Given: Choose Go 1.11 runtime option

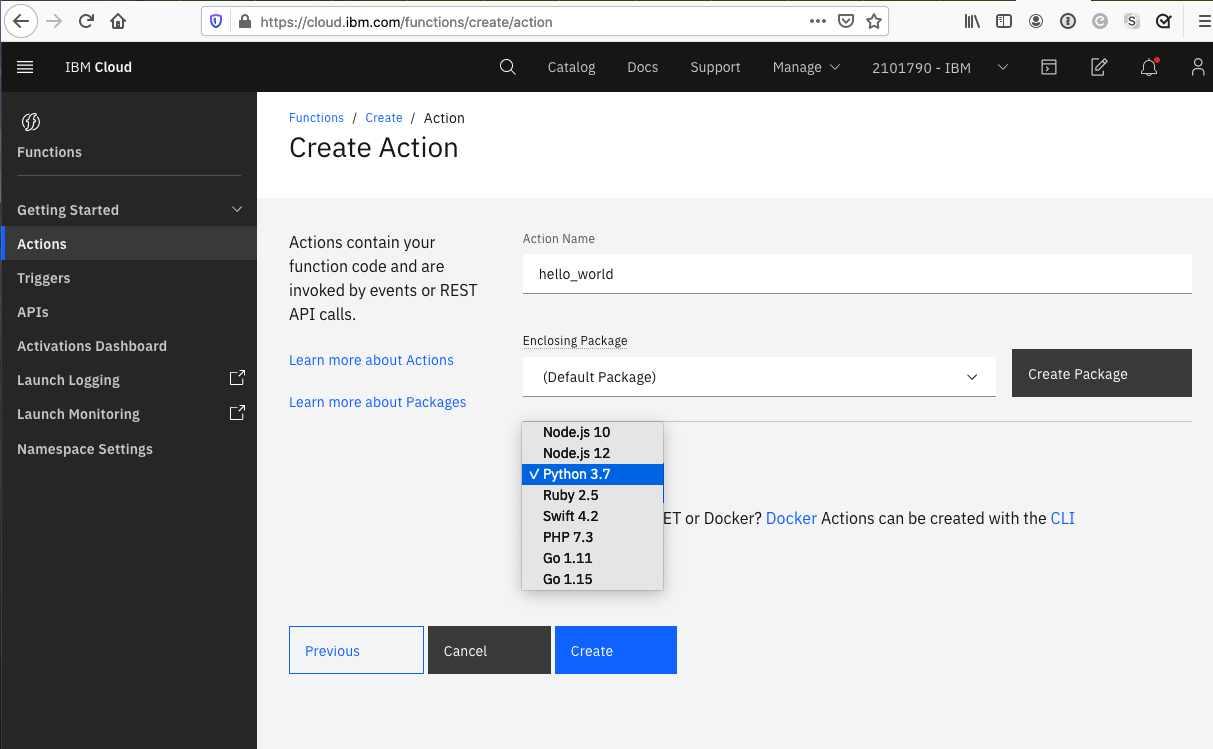Looking at the screenshot, I should pyautogui.click(x=593, y=558).
